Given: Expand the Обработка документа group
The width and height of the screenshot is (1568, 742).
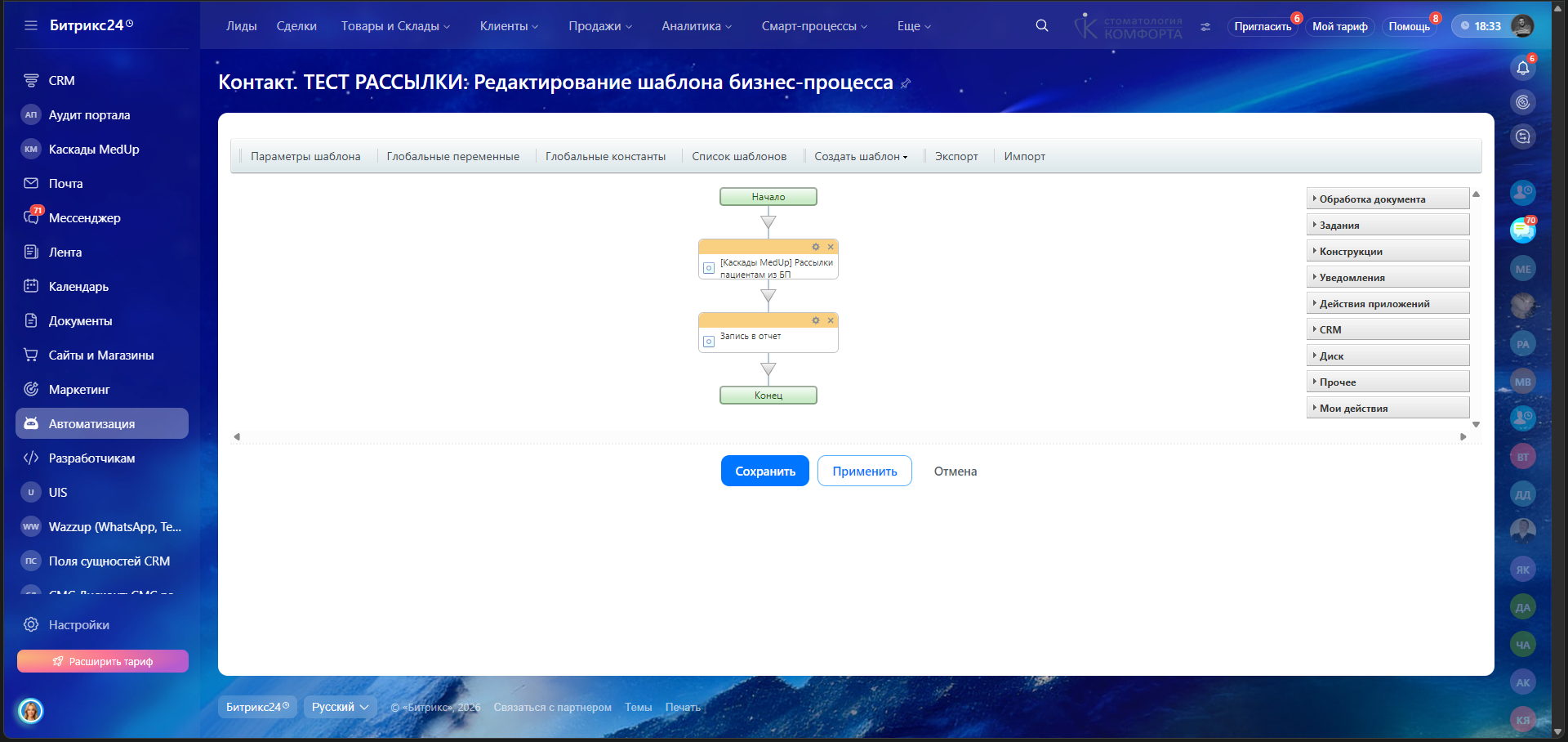Looking at the screenshot, I should point(1388,199).
